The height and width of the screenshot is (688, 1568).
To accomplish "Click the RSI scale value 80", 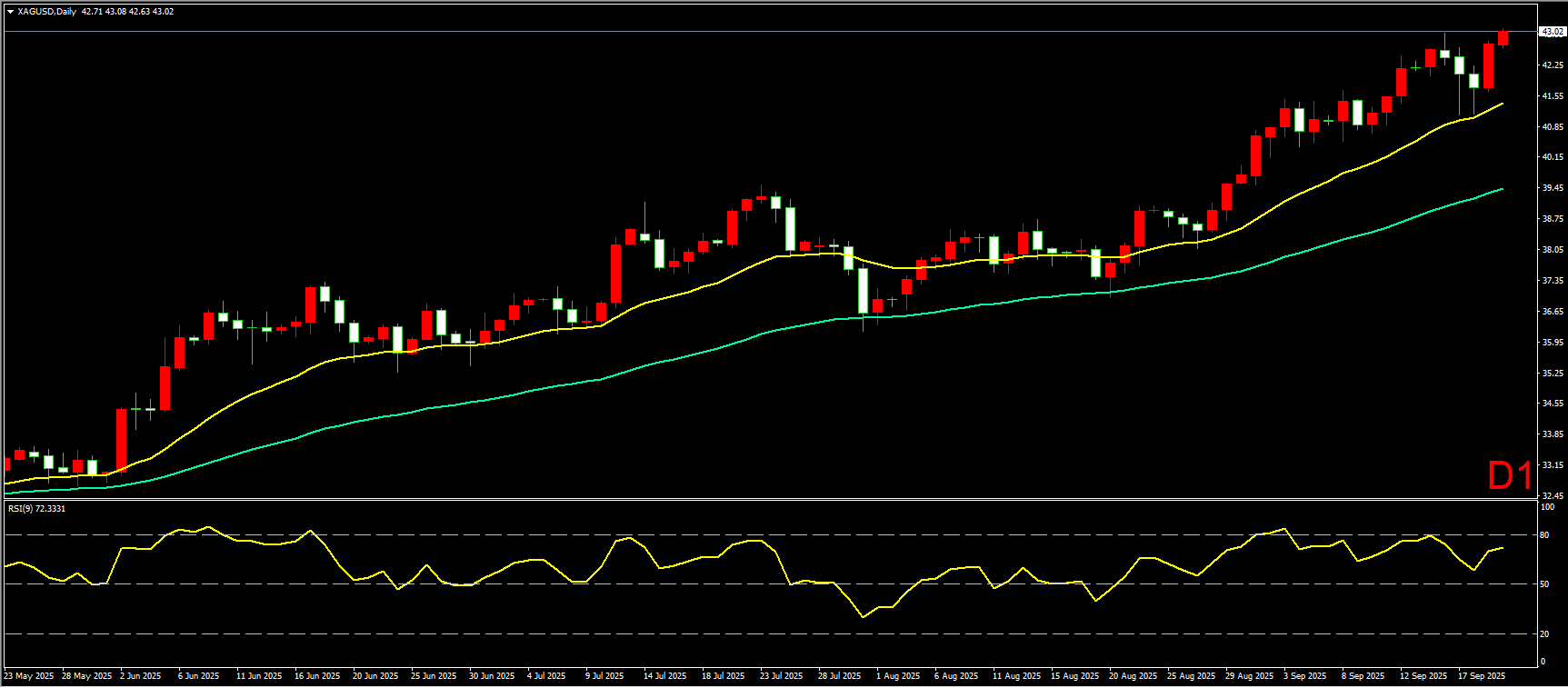I will point(1544,535).
